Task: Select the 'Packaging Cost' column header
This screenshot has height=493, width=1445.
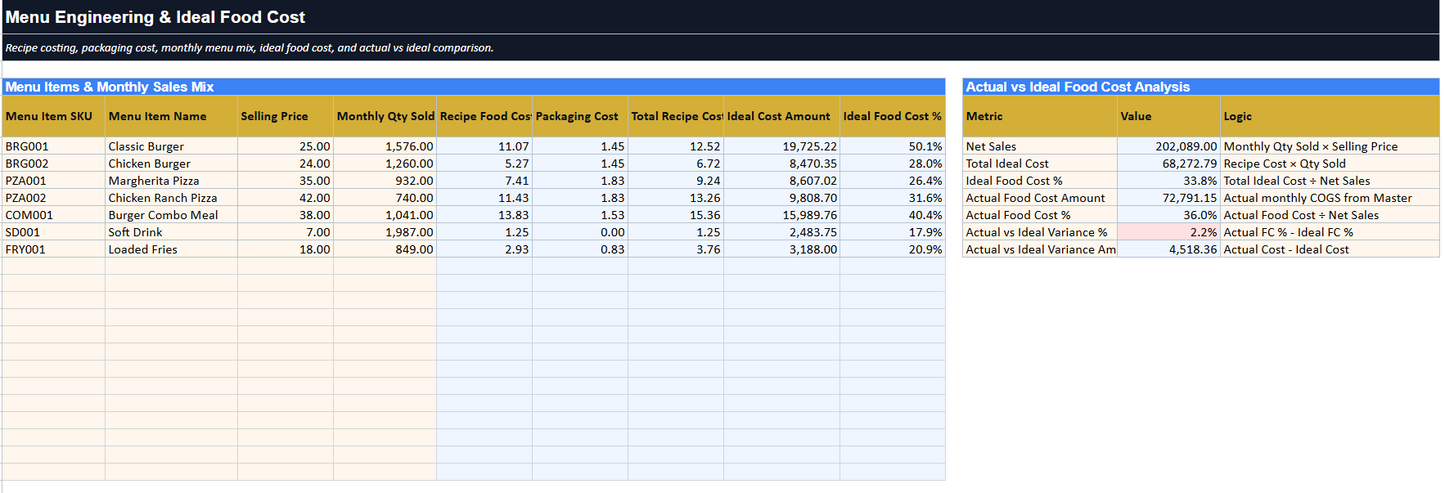Action: click(580, 116)
